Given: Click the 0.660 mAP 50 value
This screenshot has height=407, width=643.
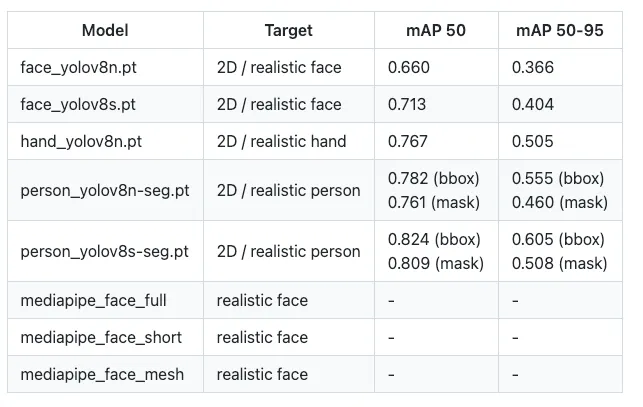Looking at the screenshot, I should click(408, 68).
